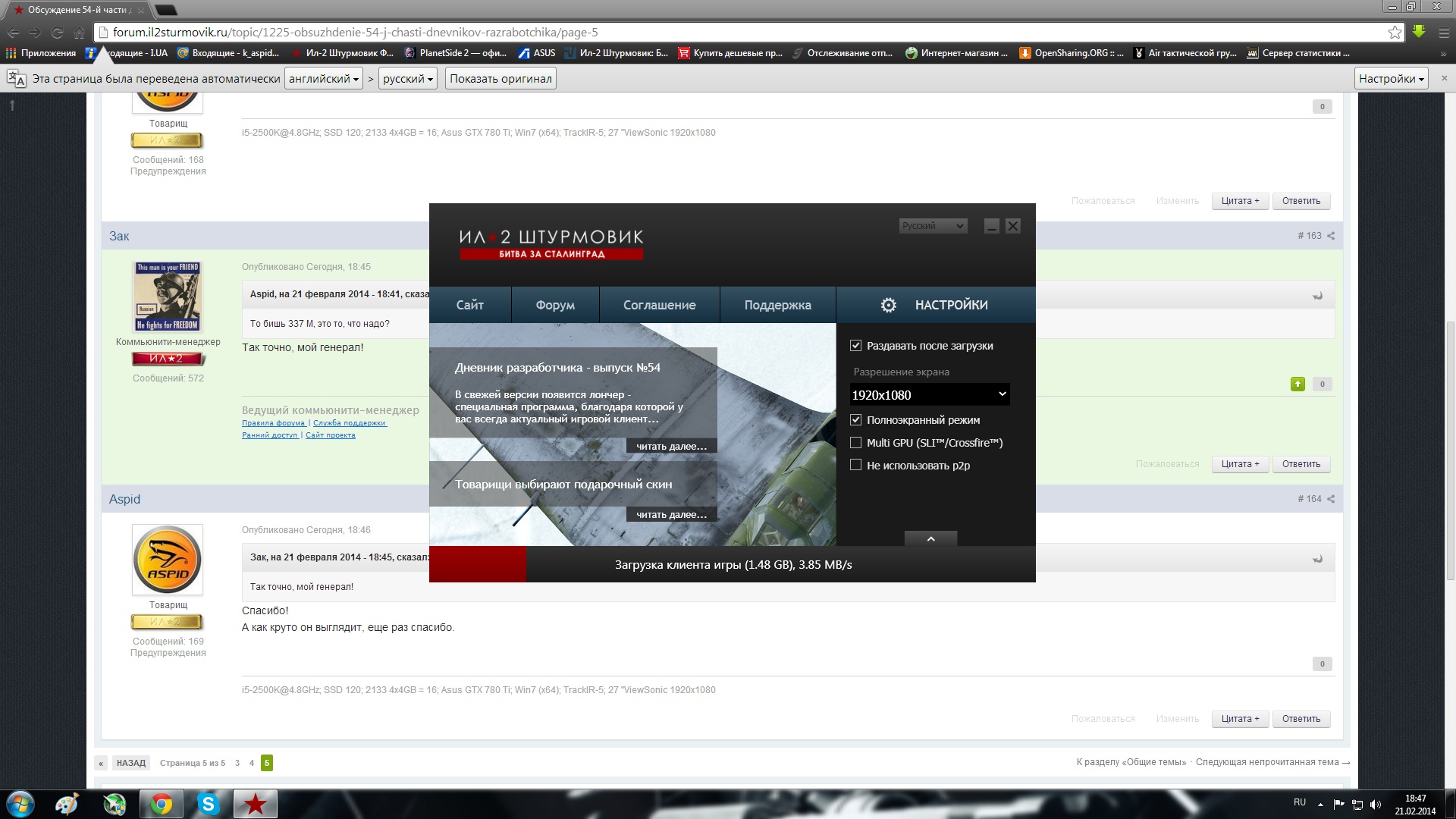1456x819 pixels.
Task: Toggle Полноэкранный режим checkbox
Action: (855, 420)
